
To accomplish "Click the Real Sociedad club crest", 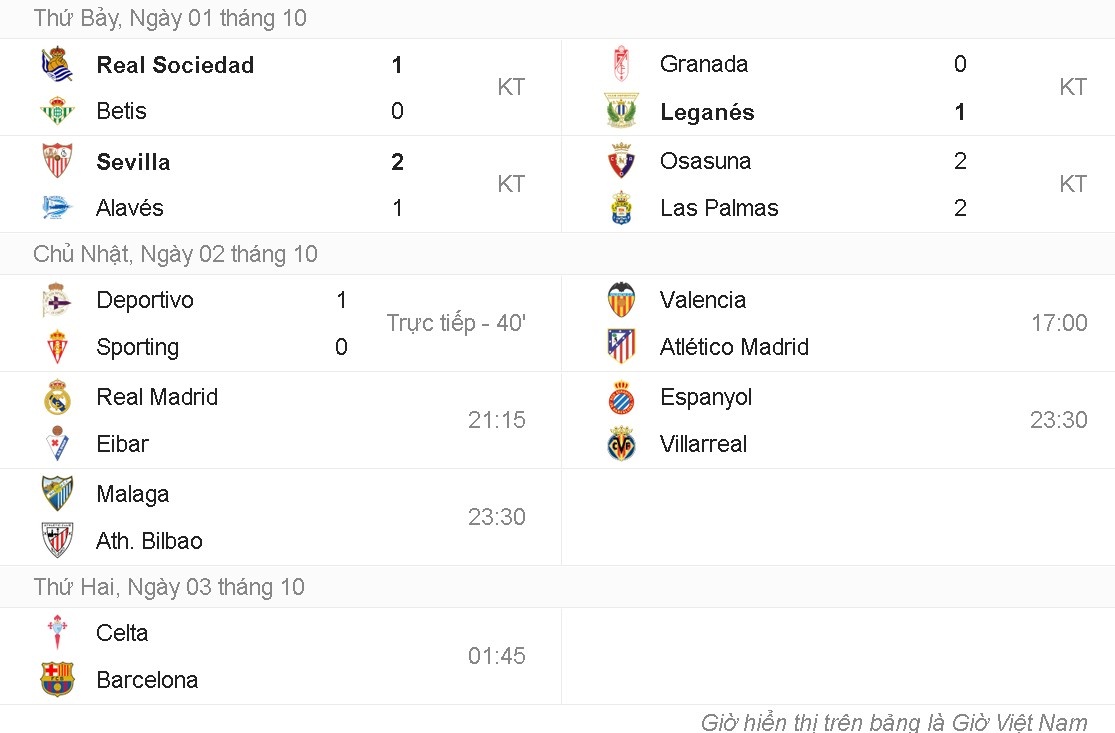I will (57, 65).
